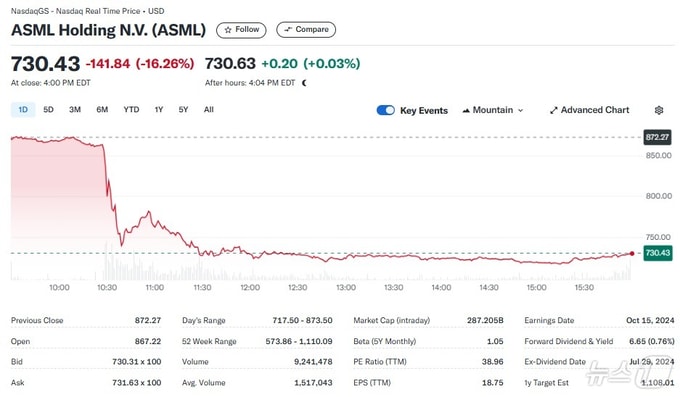
Task: Select the 1D time range tab
Action: [x=23, y=110]
